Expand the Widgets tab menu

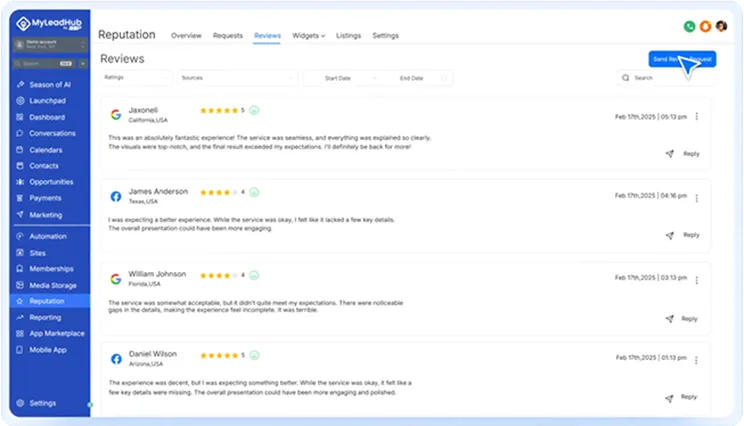[x=308, y=36]
